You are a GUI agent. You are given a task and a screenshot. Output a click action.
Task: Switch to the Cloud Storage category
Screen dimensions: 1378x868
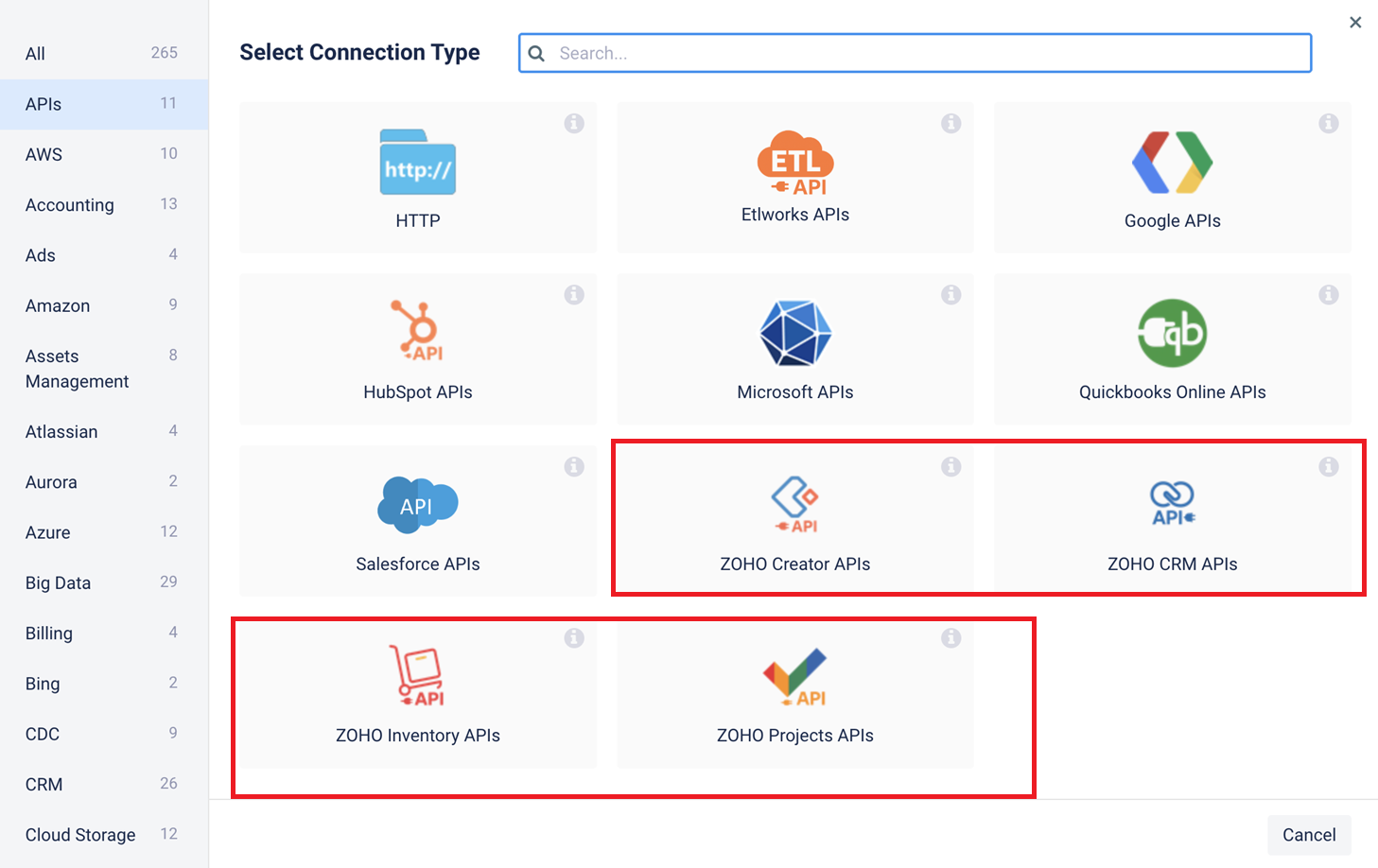coord(104,835)
